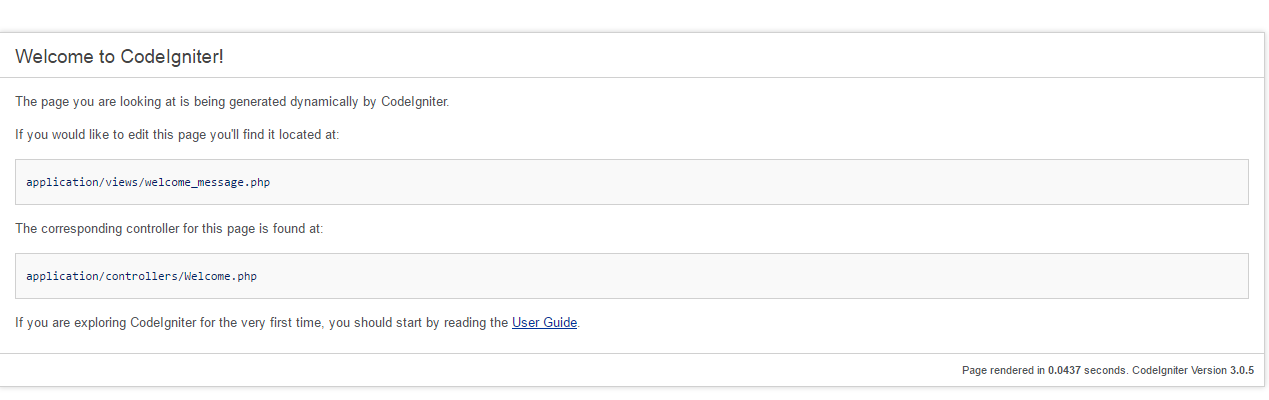Click the "Welcome to CodeIgniter!" heading
The height and width of the screenshot is (400, 1269).
click(x=119, y=57)
